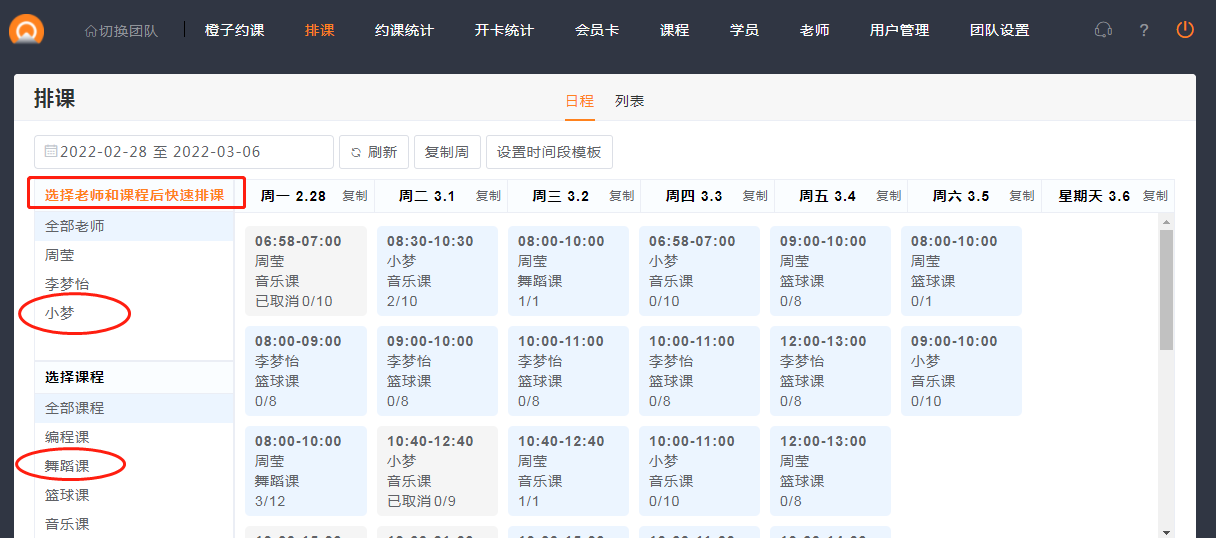
Task: Click the 复制周 button
Action: 447,152
